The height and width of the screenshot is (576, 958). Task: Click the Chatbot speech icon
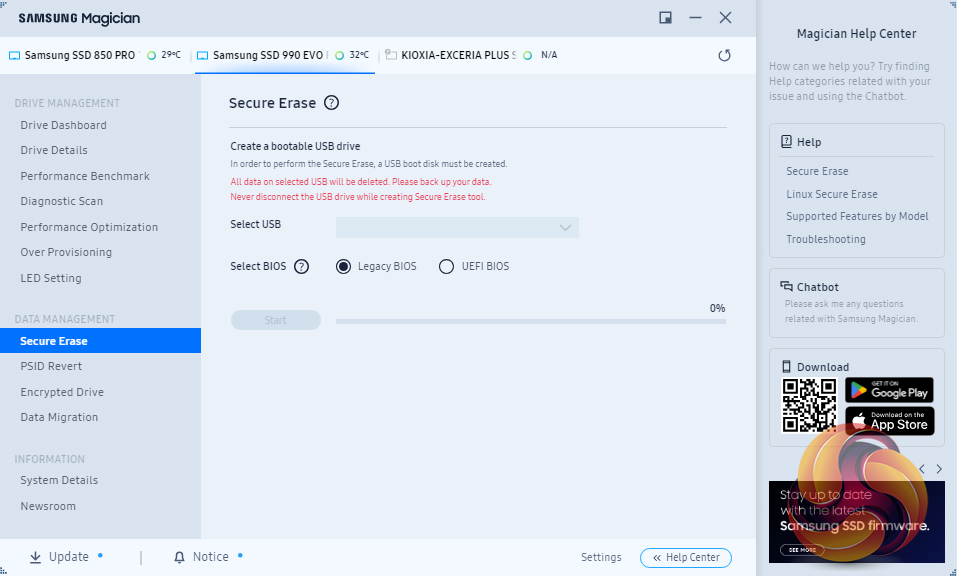786,286
